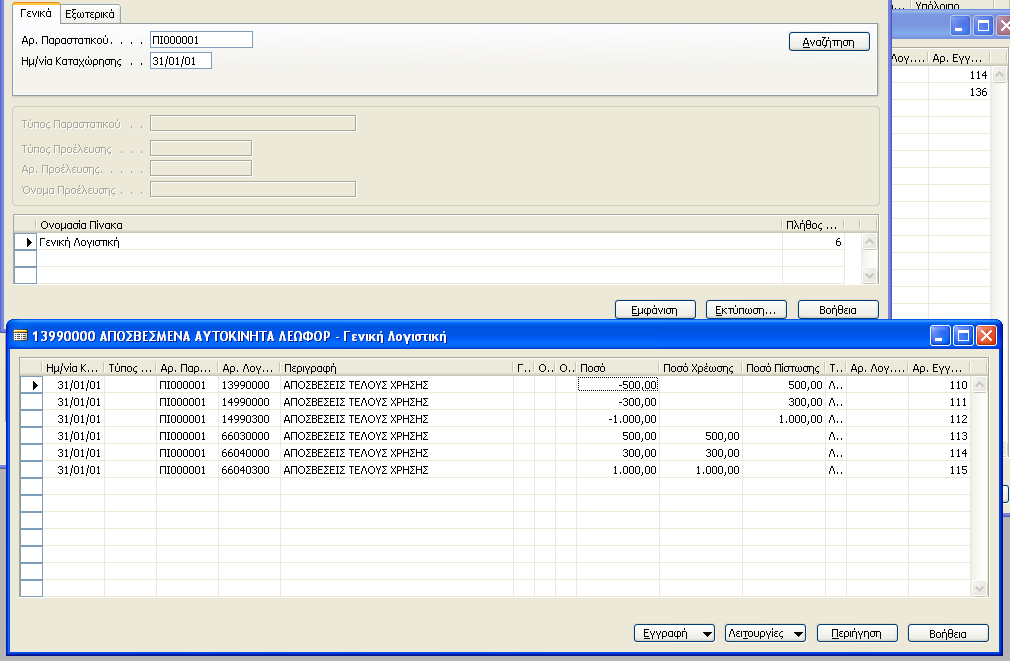Click Βοήθεια in the Γενική Λογιστική window
Image resolution: width=1010 pixels, height=661 pixels.
pyautogui.click(x=948, y=633)
